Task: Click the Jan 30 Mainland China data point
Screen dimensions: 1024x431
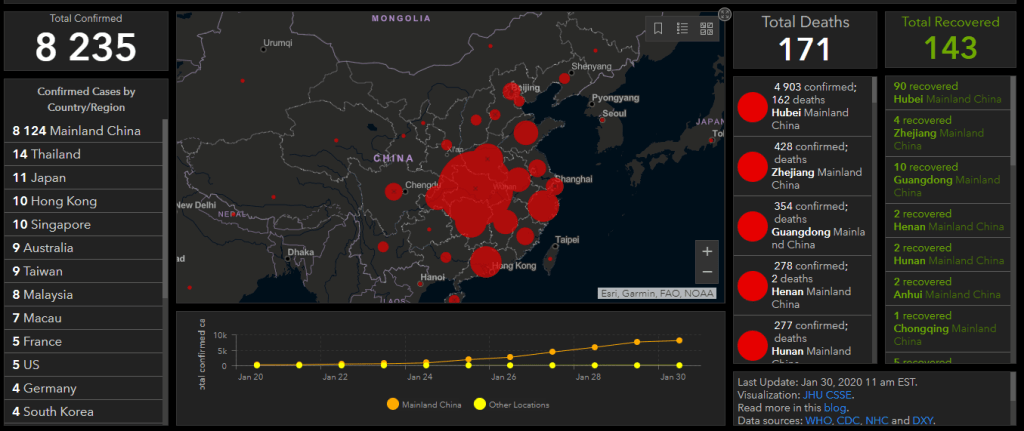Action: [x=679, y=340]
